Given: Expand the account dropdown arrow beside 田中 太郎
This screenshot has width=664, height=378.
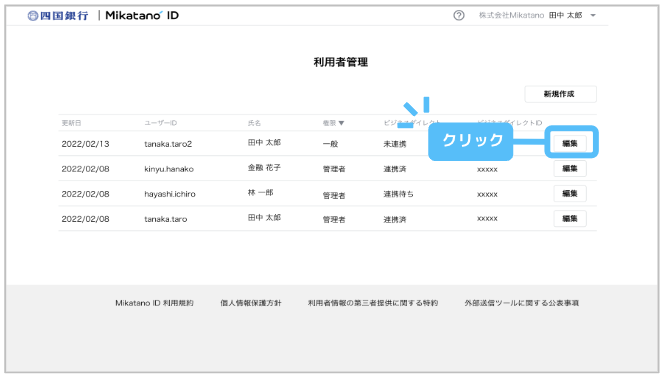Looking at the screenshot, I should point(593,16).
